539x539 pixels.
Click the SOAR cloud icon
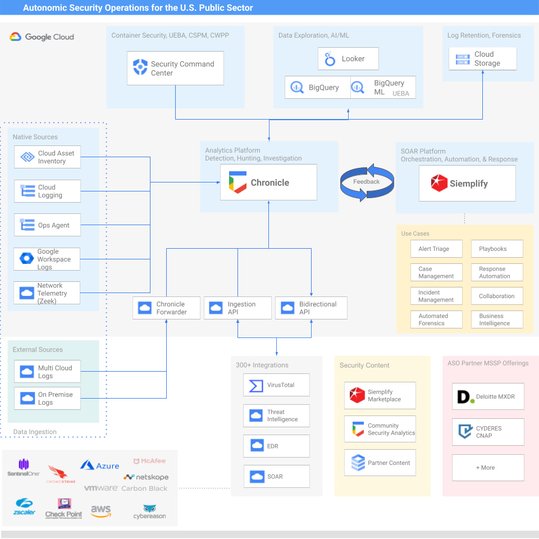[x=257, y=476]
